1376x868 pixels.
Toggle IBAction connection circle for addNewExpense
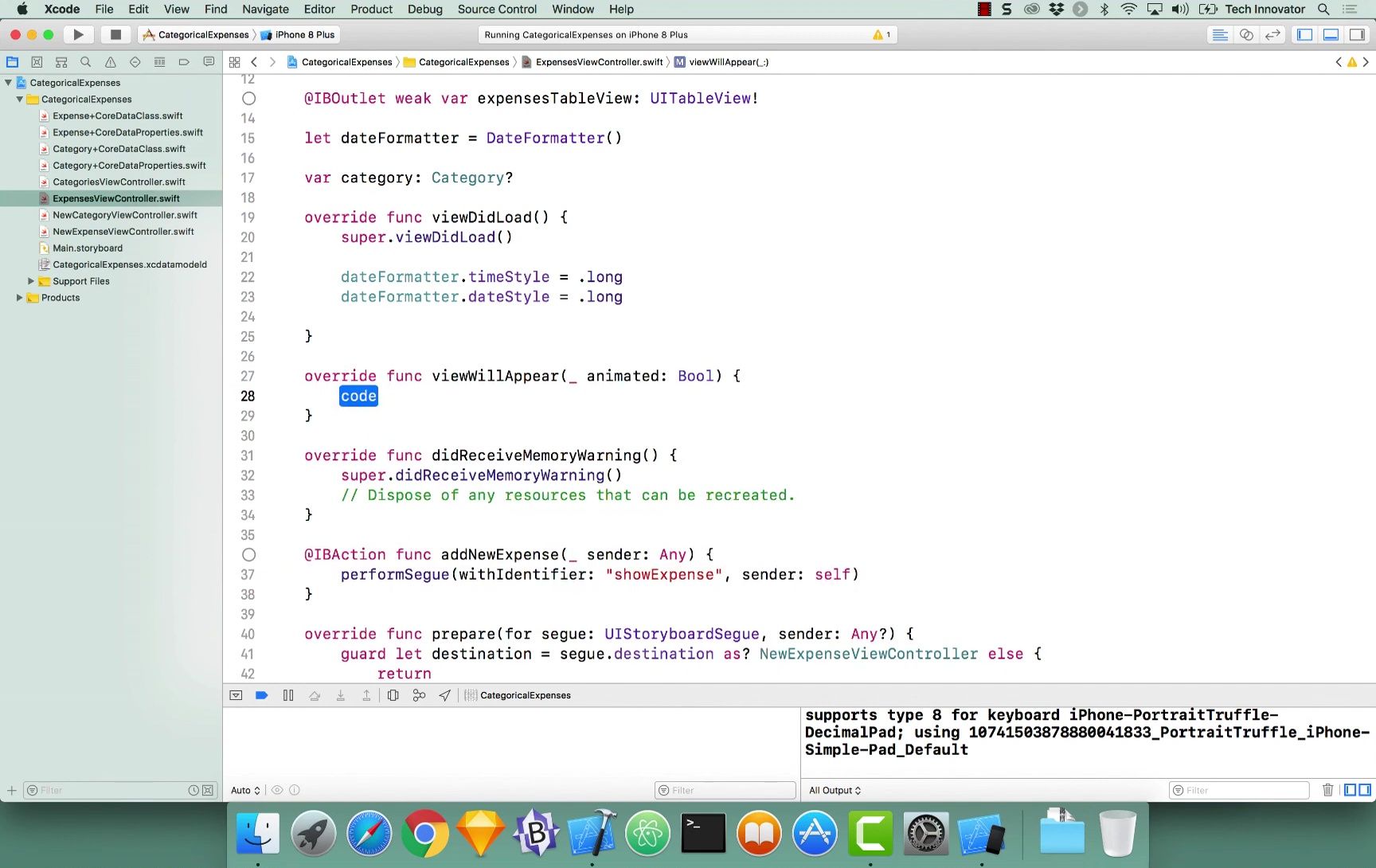point(248,555)
